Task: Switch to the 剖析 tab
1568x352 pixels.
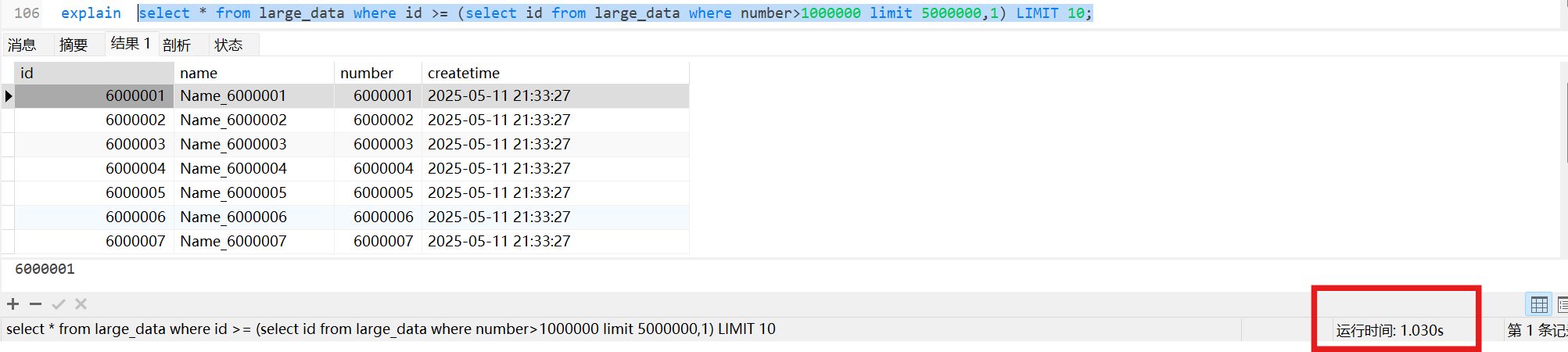Action: 177,45
